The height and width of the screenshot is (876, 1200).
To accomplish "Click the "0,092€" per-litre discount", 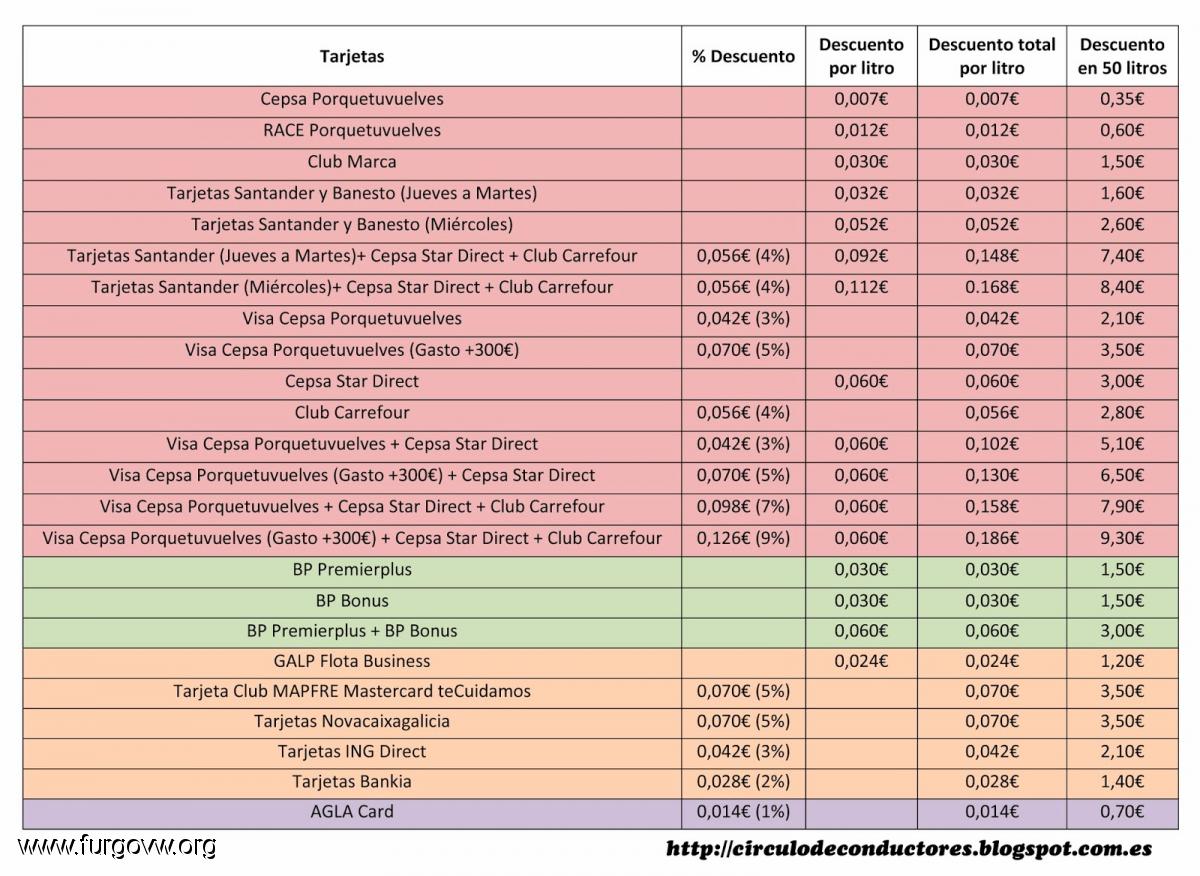I will (x=861, y=256).
